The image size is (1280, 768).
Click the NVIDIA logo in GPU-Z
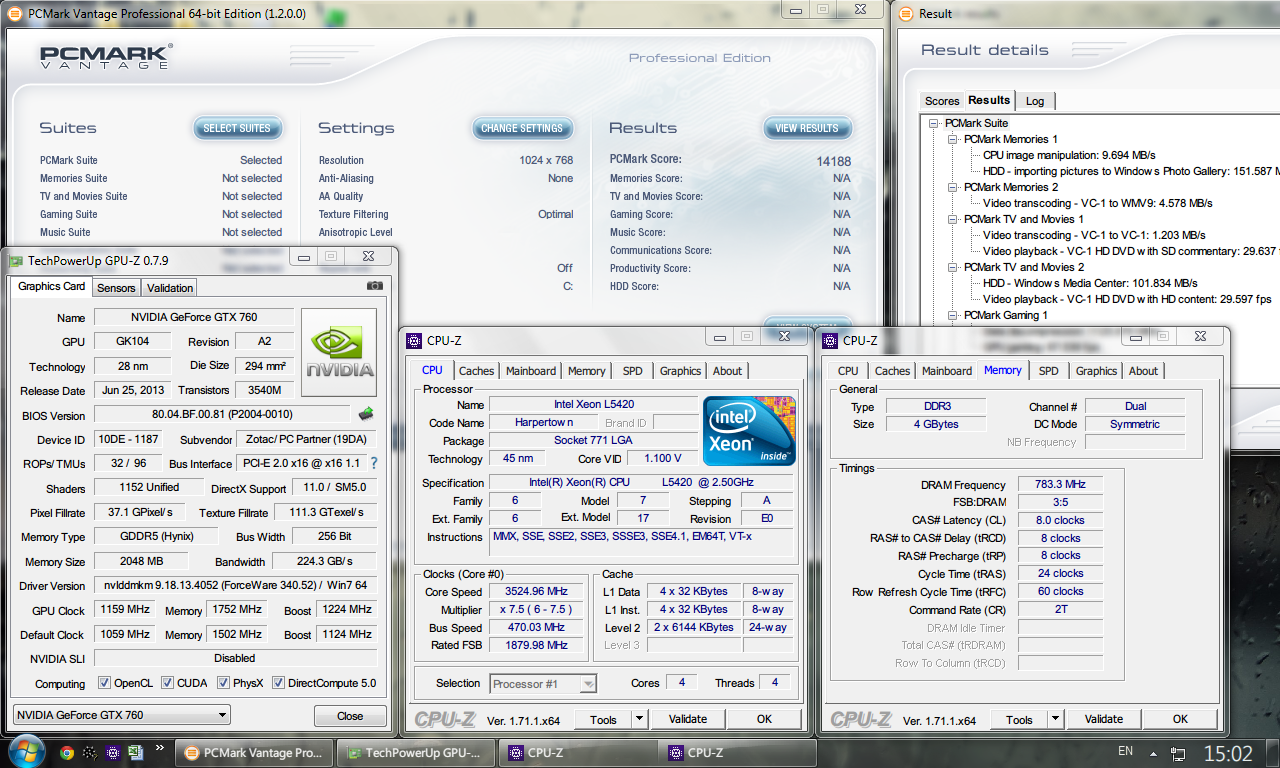(x=339, y=352)
